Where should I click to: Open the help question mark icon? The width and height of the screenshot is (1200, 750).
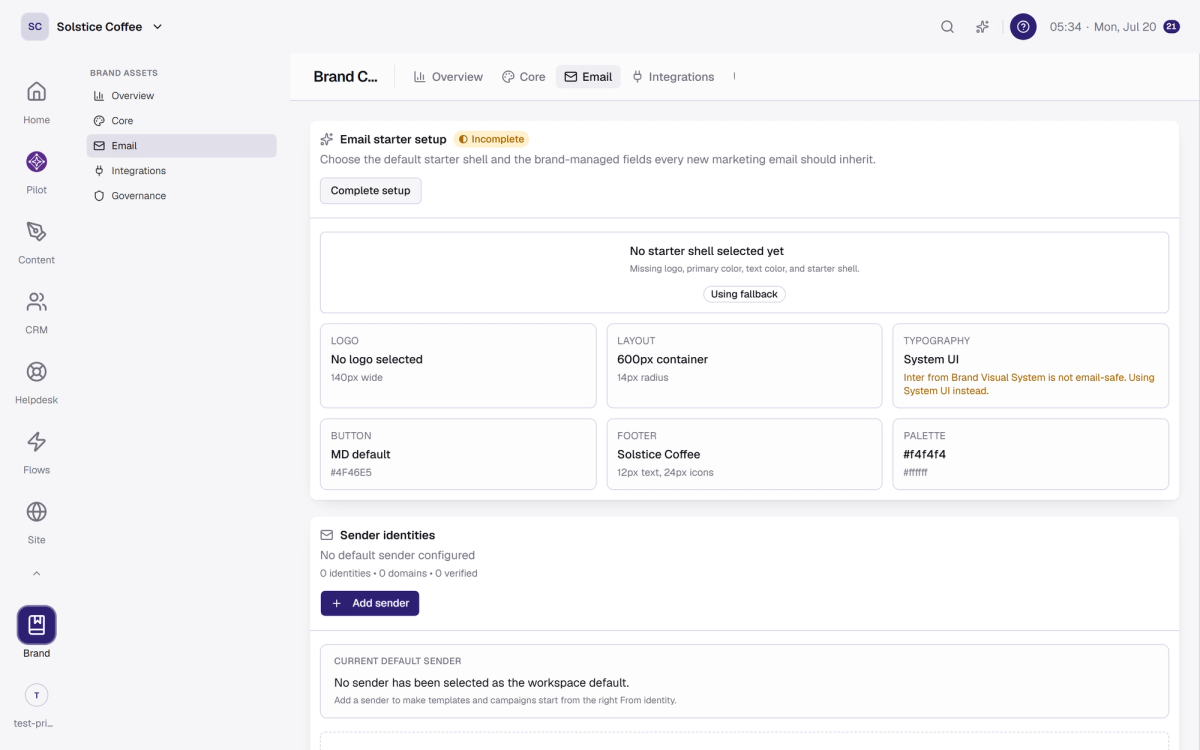click(1023, 27)
